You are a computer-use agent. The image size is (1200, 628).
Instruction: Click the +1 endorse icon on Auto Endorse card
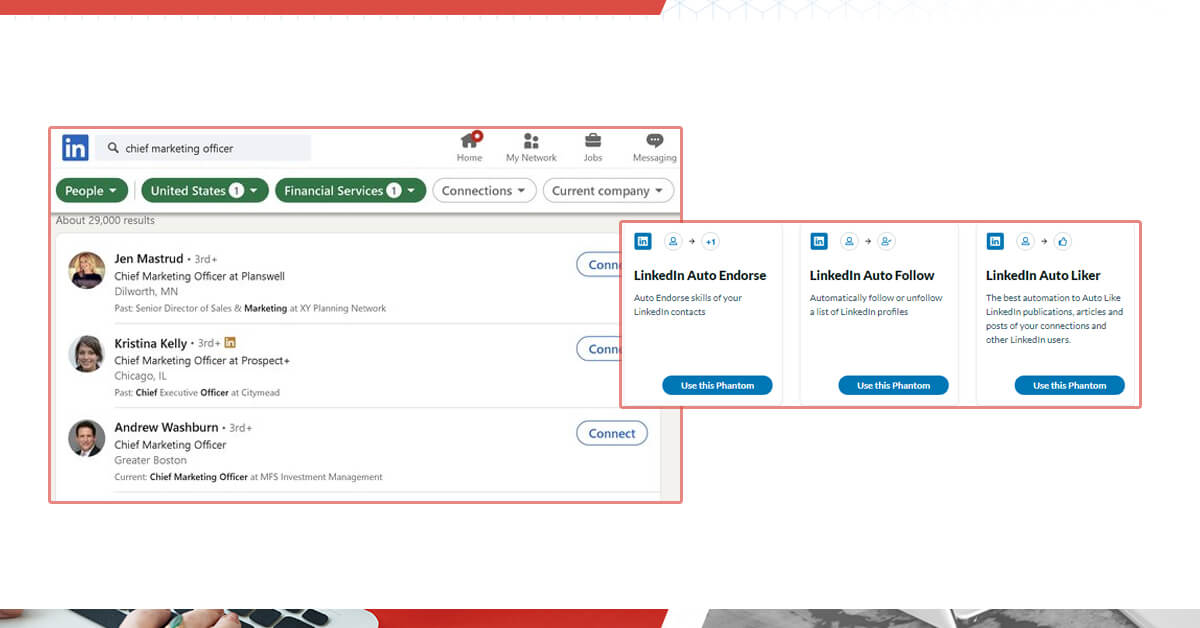coord(710,241)
